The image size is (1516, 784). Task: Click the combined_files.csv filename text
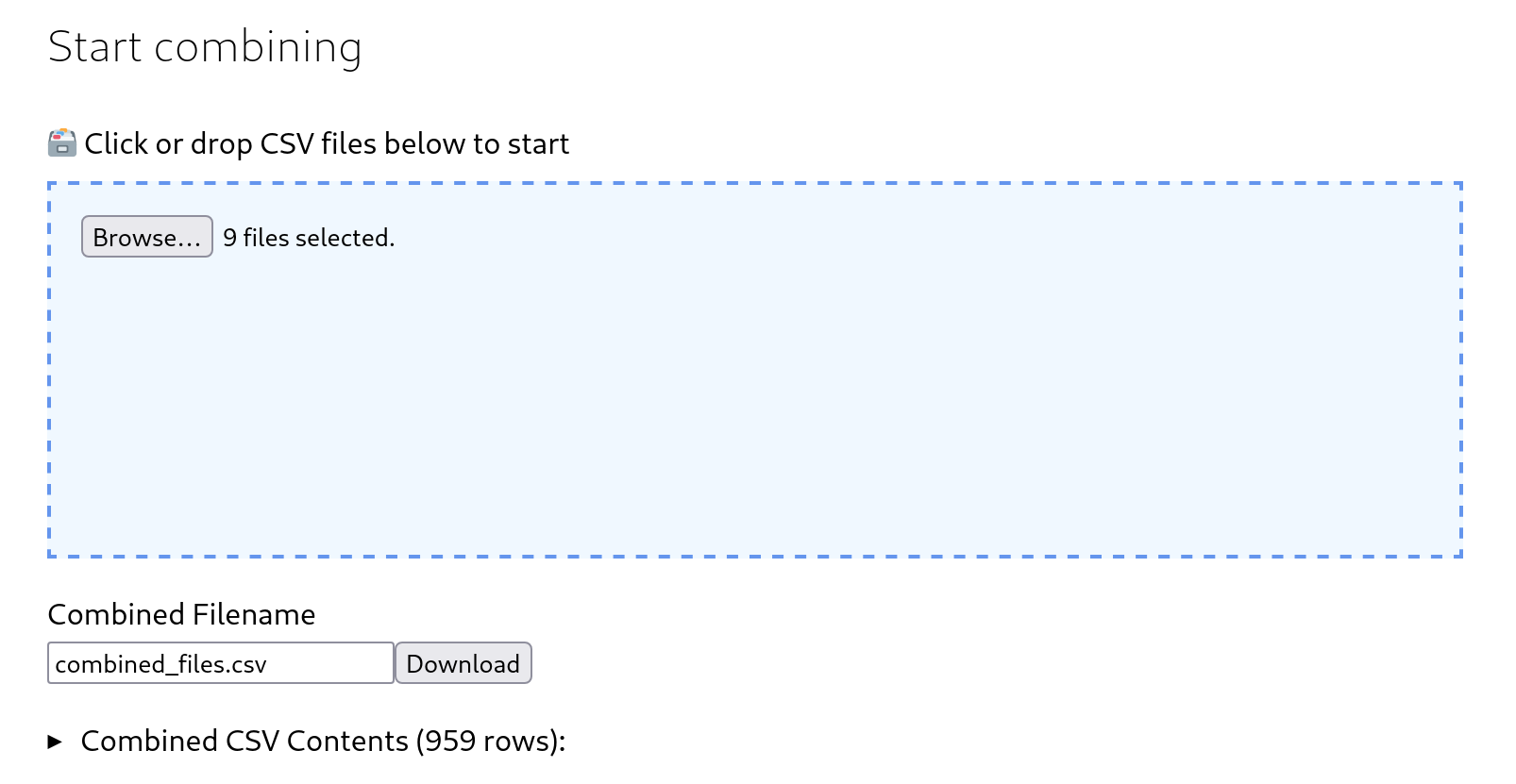[161, 665]
